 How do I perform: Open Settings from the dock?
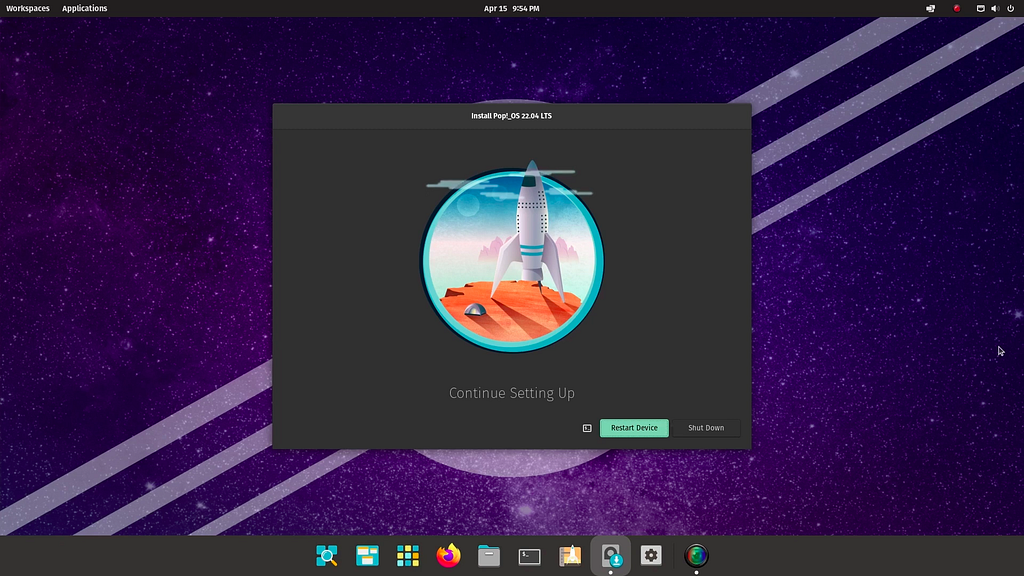[x=651, y=556]
